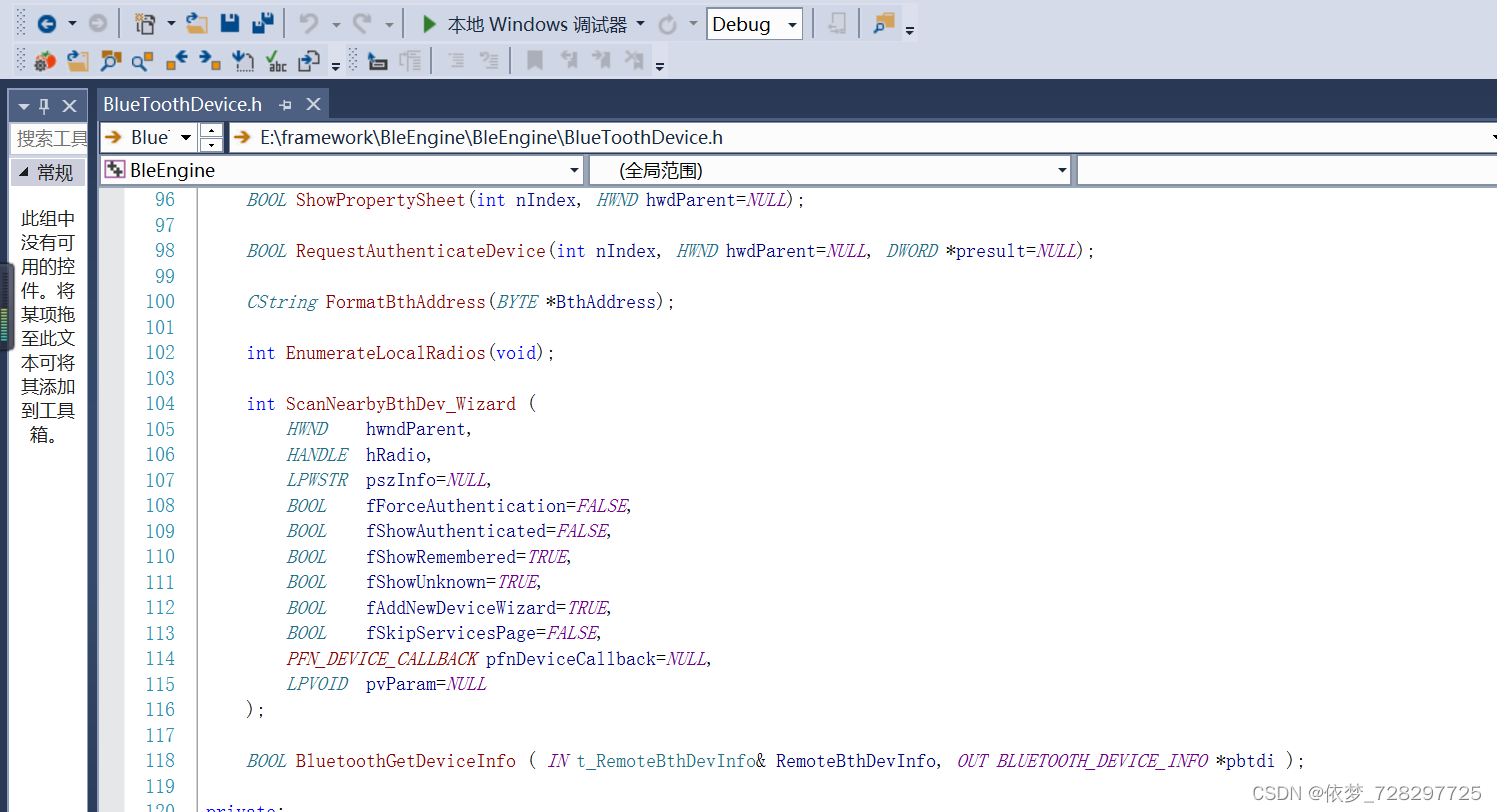This screenshot has width=1497, height=812.
Task: Open the dropdown arrow beside New Project
Action: tap(171, 24)
